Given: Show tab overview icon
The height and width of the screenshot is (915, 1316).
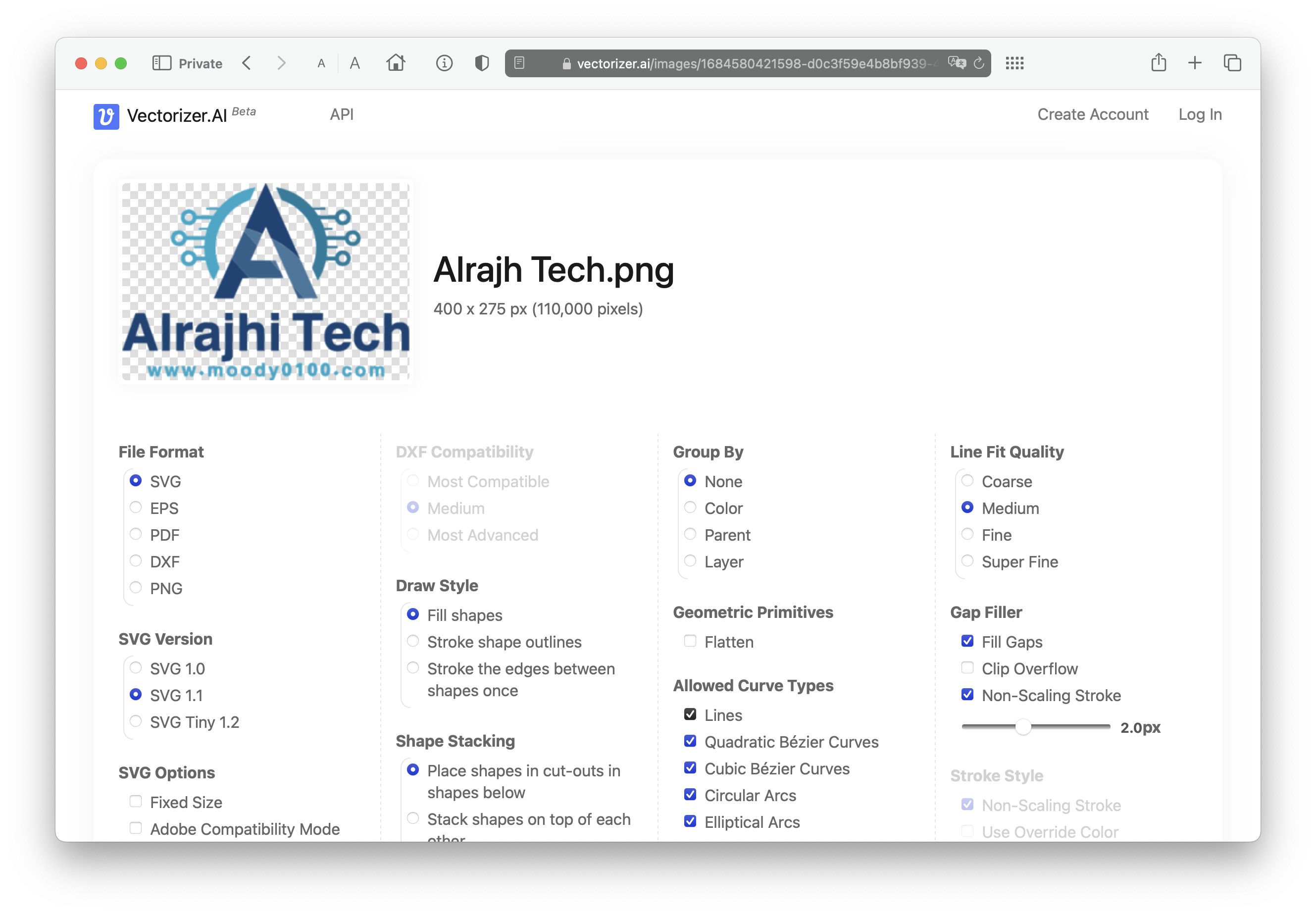Looking at the screenshot, I should coord(1232,63).
